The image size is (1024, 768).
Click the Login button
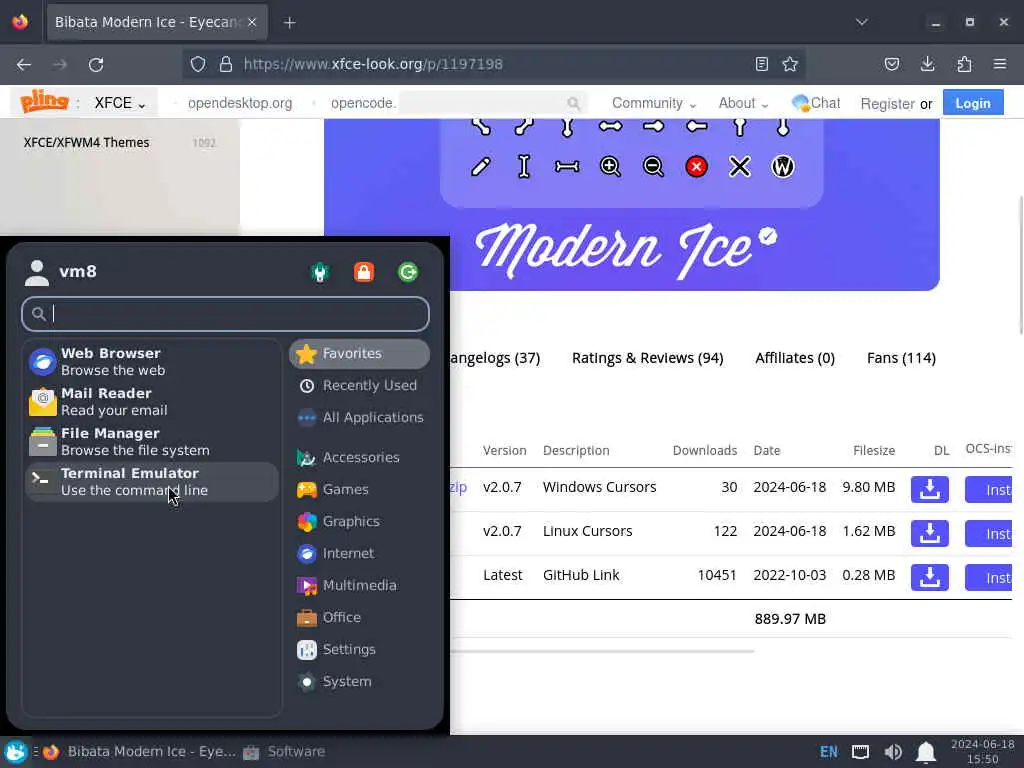click(x=972, y=103)
